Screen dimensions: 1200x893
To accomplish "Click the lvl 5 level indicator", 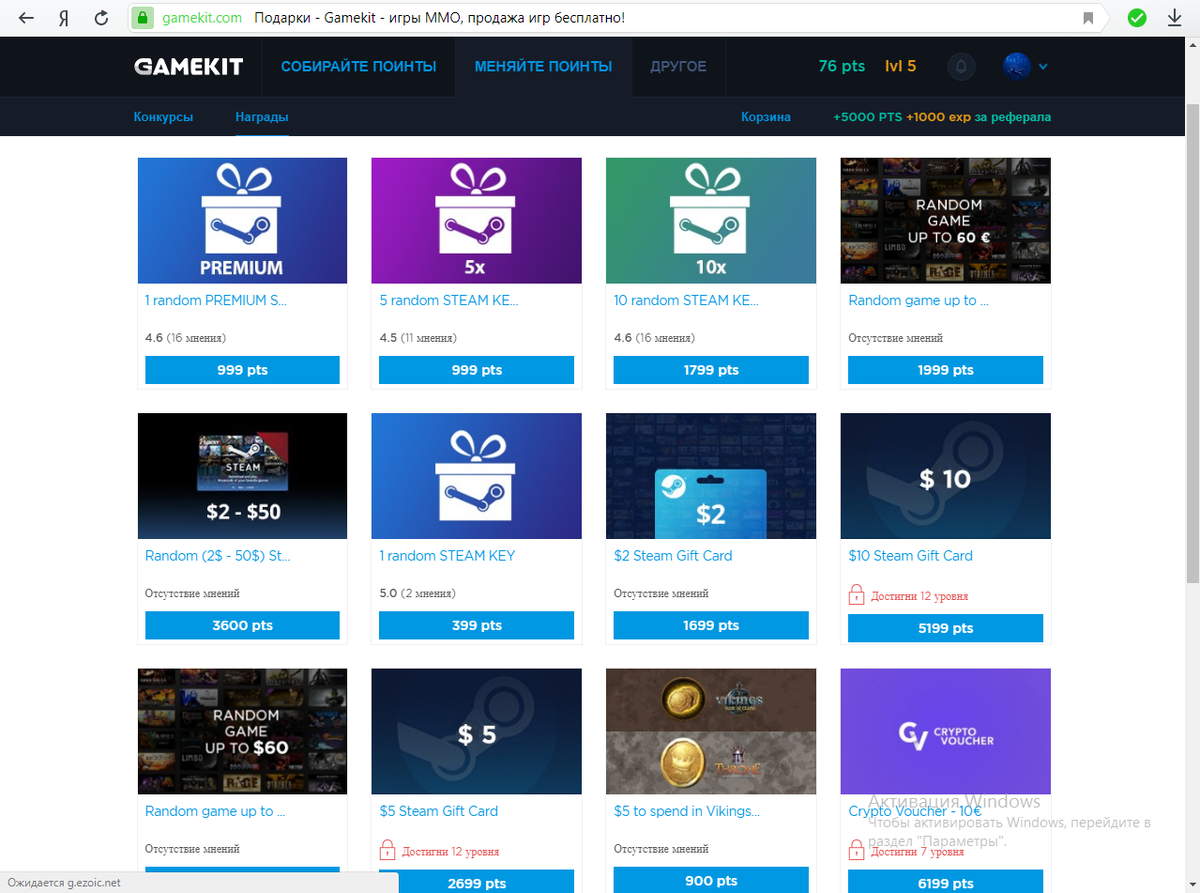I will pos(900,67).
